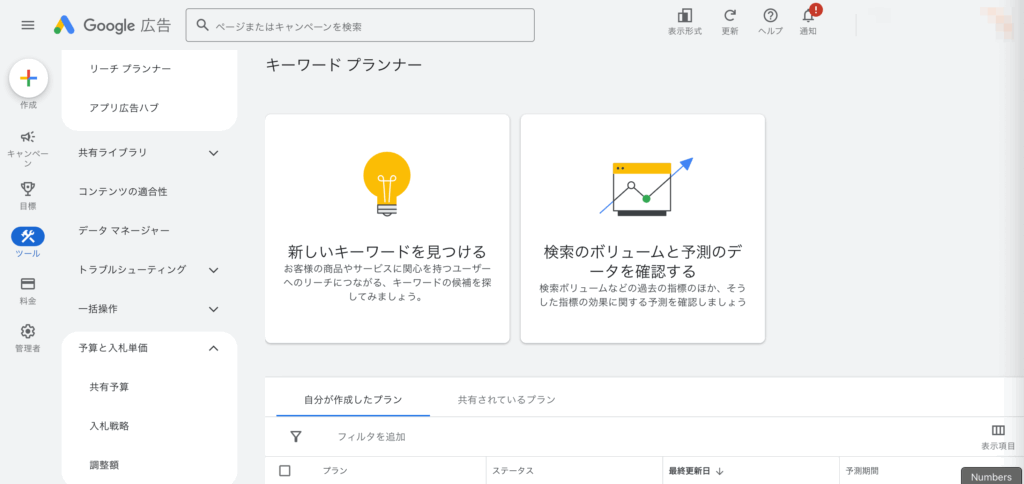Sort by 予測期間 column header
The width and height of the screenshot is (1024, 484).
coord(862,471)
